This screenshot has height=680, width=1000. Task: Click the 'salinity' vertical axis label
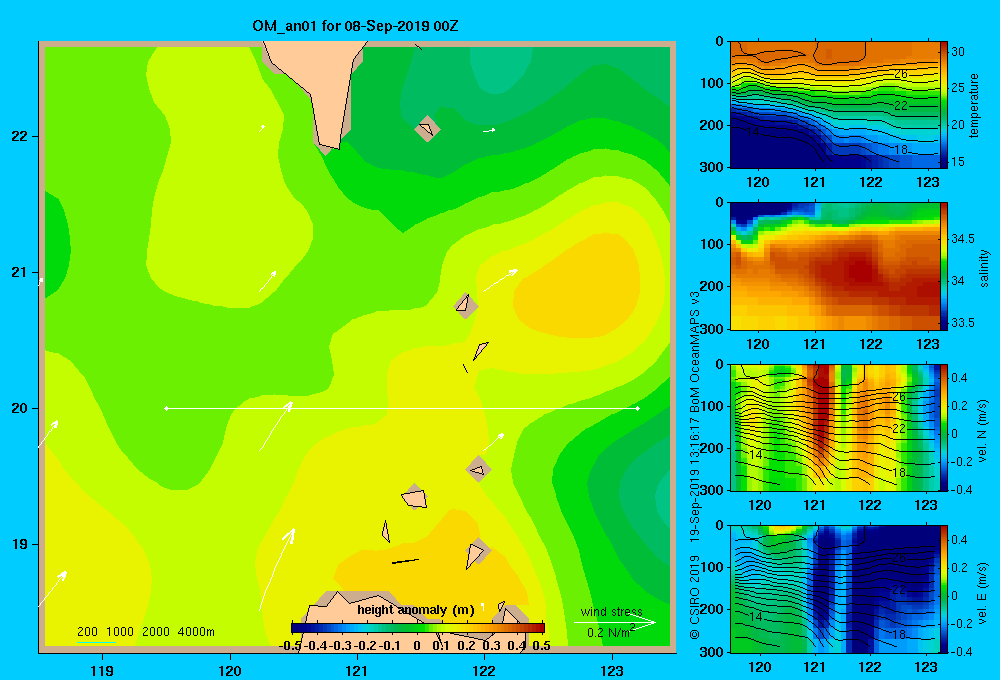click(x=984, y=268)
